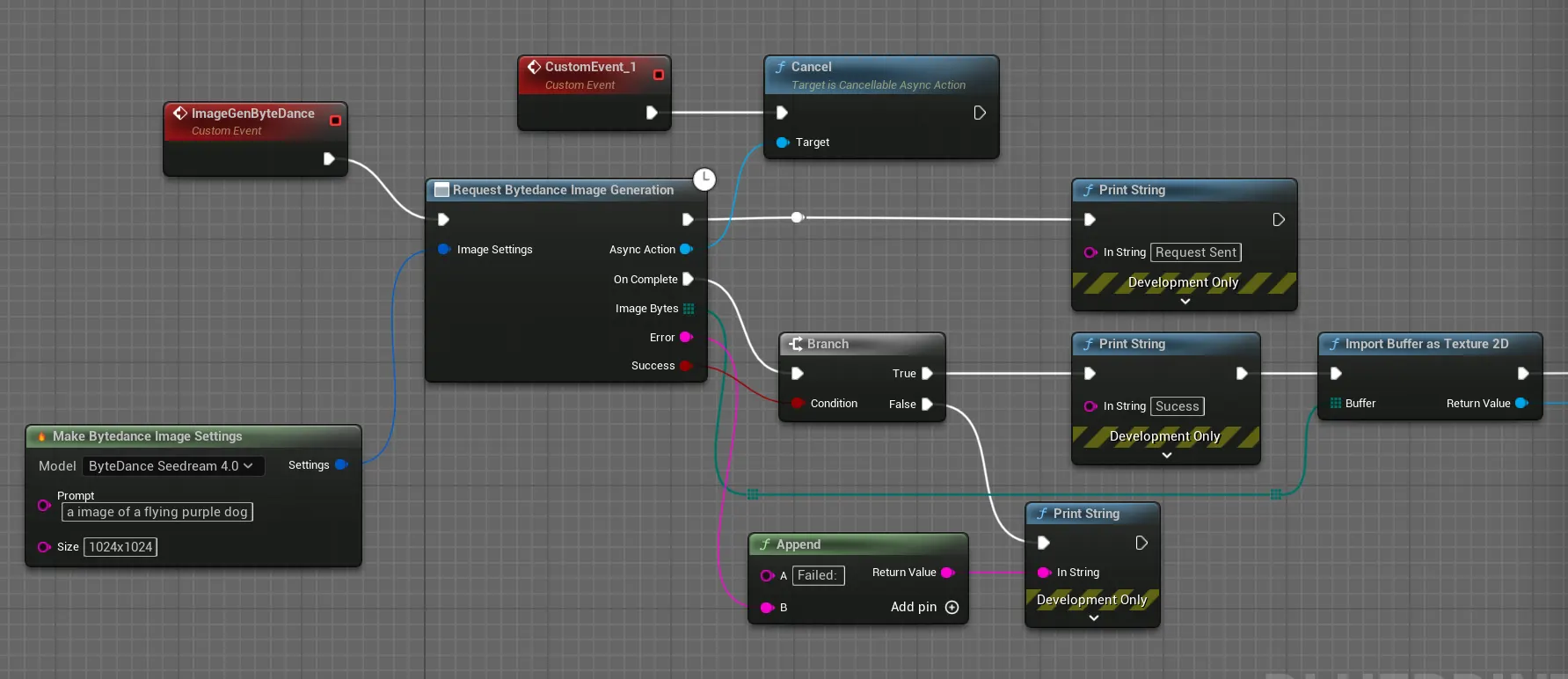Expand the Request Sent Print String options
The height and width of the screenshot is (679, 1568).
(1185, 302)
